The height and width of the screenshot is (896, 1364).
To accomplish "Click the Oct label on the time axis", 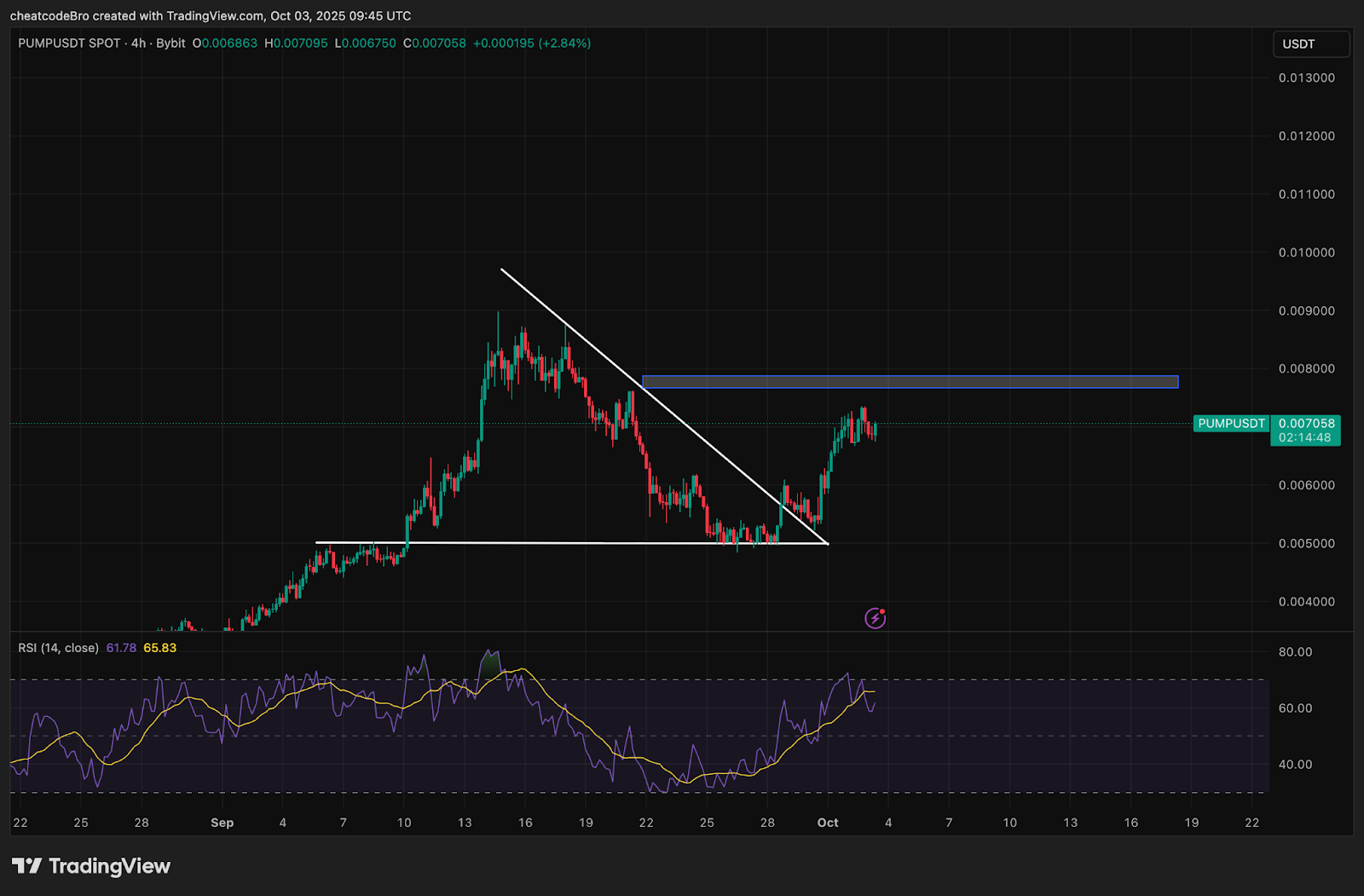I will [x=827, y=824].
